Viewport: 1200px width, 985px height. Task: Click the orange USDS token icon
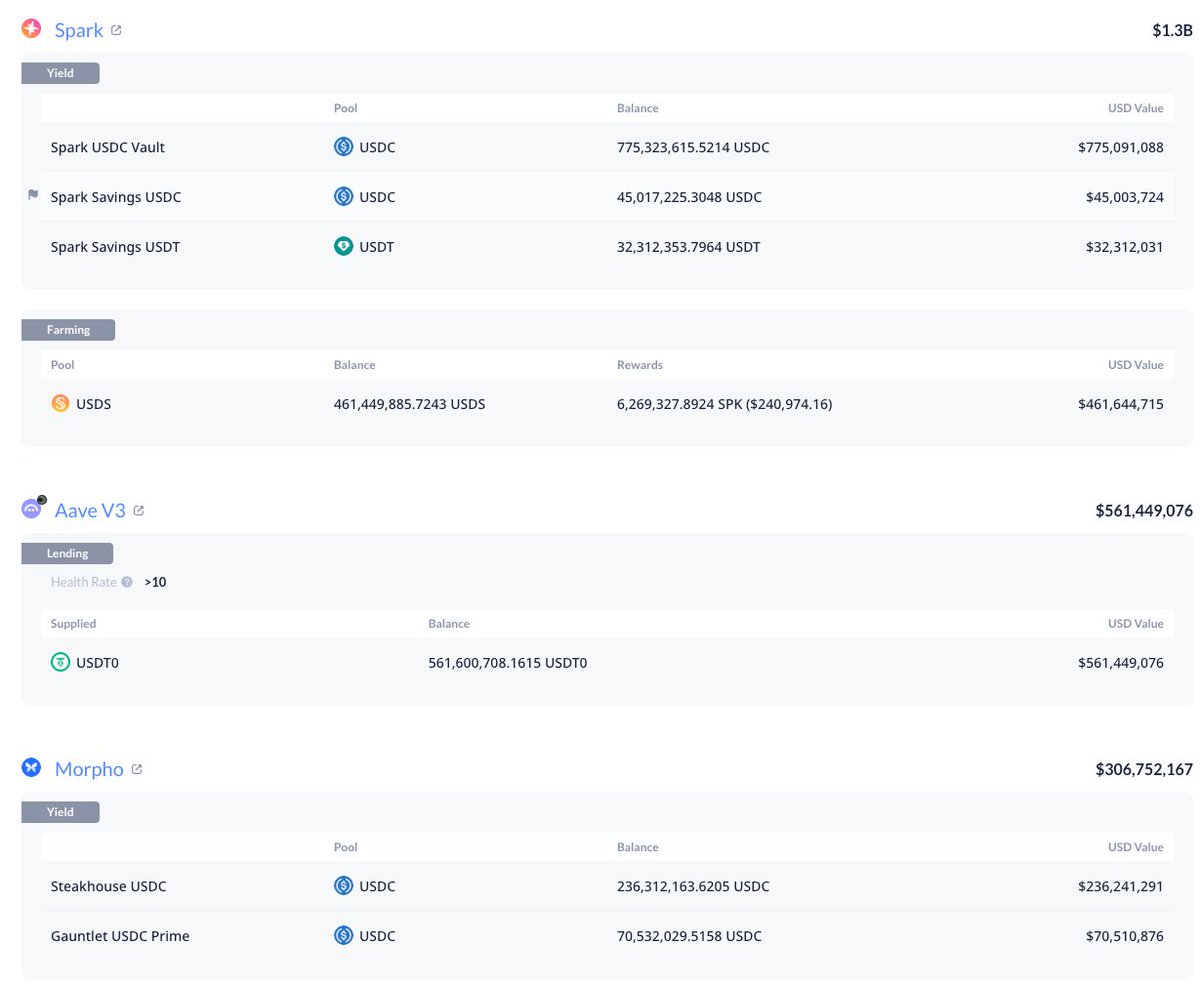[x=60, y=404]
